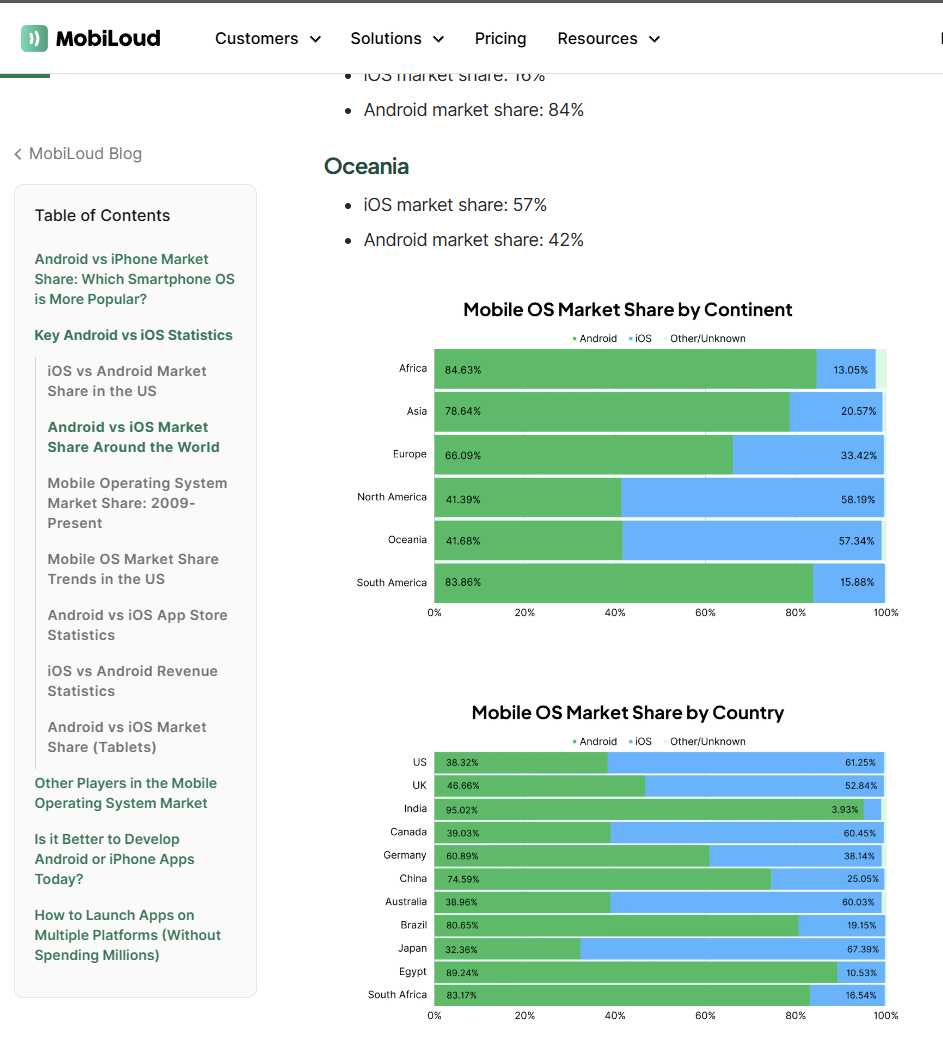This screenshot has height=1042, width=943.
Task: Jump to Android vs iPhone Market Share section
Action: pyautogui.click(x=134, y=279)
